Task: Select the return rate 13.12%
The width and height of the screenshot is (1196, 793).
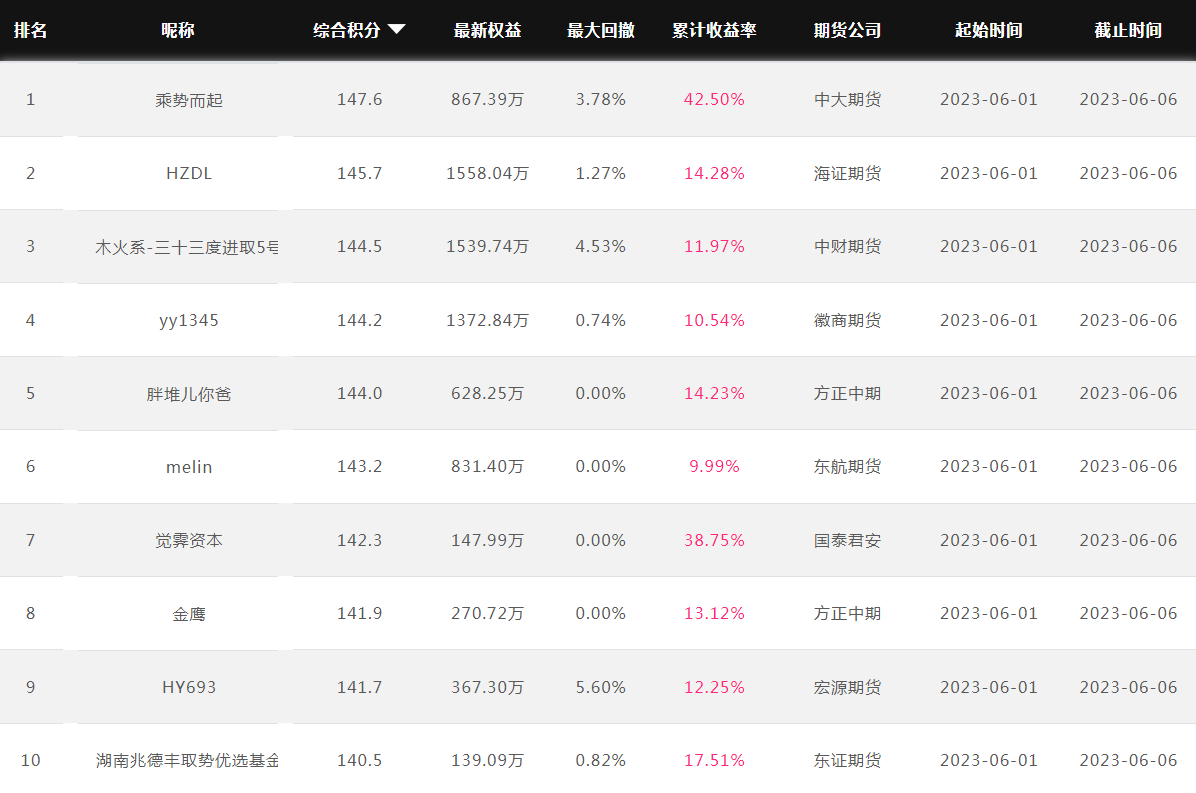Action: (x=714, y=614)
